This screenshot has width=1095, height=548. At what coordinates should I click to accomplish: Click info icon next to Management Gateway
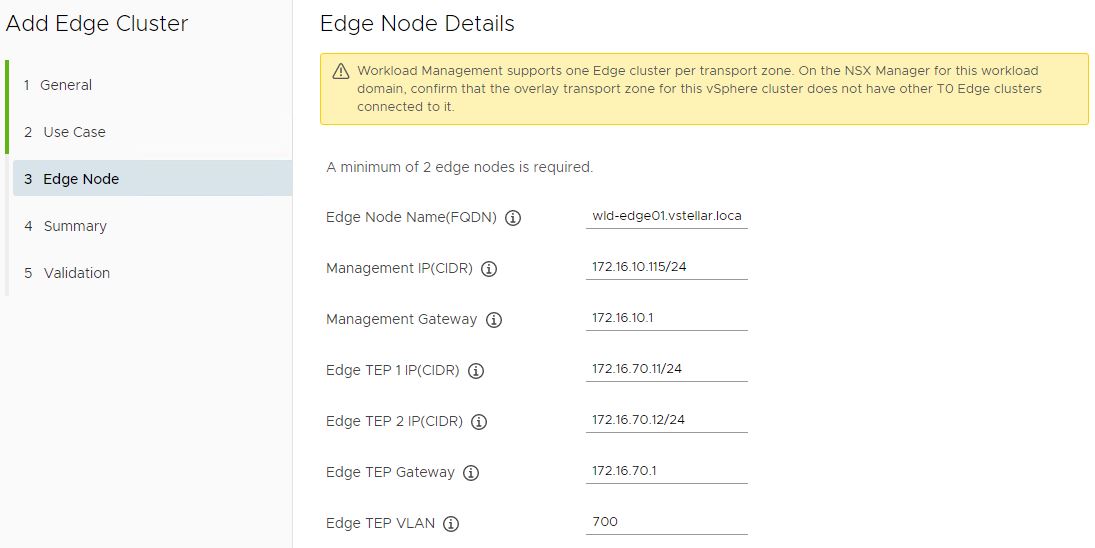[x=494, y=320]
